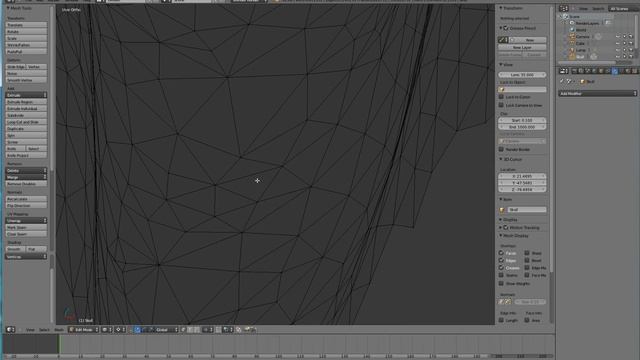Click the clip Start value field
The height and width of the screenshot is (360, 640).
pyautogui.click(x=522, y=120)
